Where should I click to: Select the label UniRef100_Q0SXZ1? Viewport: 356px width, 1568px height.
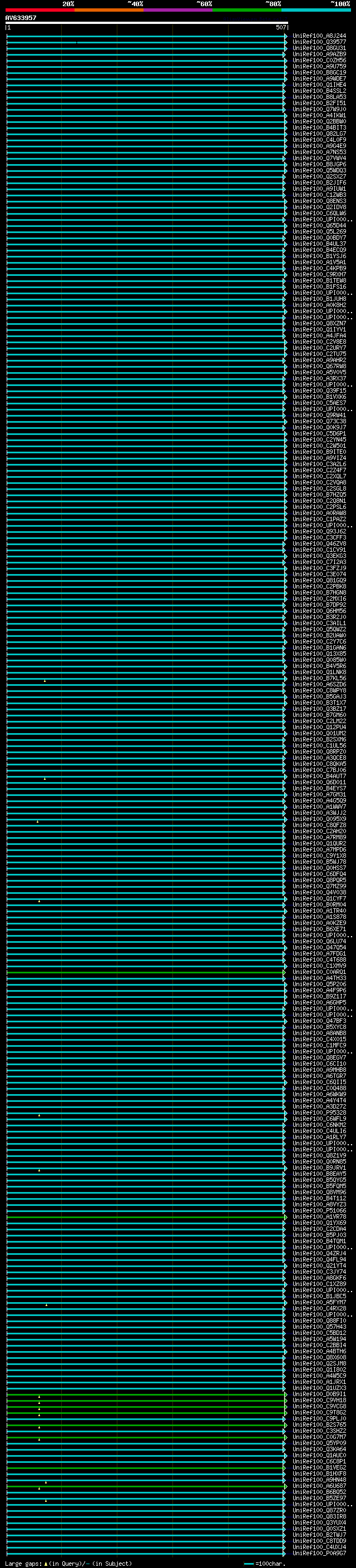[x=319, y=1529]
